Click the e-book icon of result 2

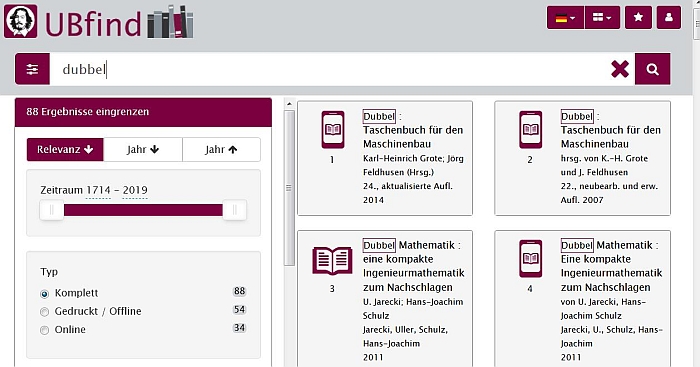point(530,130)
